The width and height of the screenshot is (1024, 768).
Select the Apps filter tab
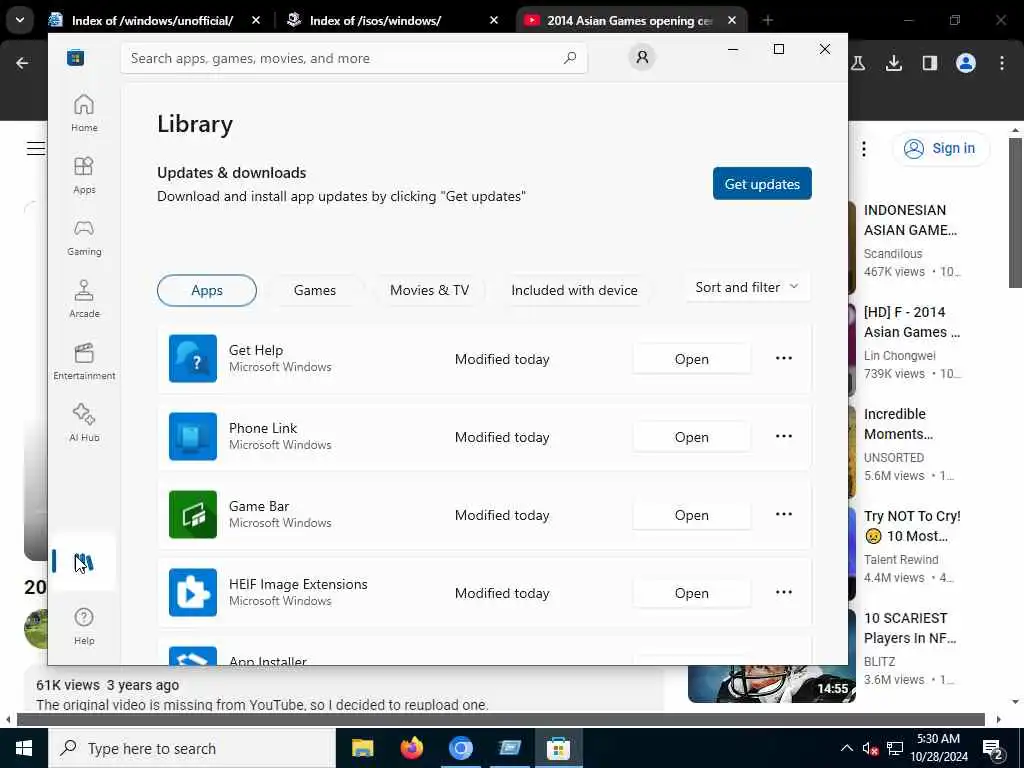[x=207, y=290]
